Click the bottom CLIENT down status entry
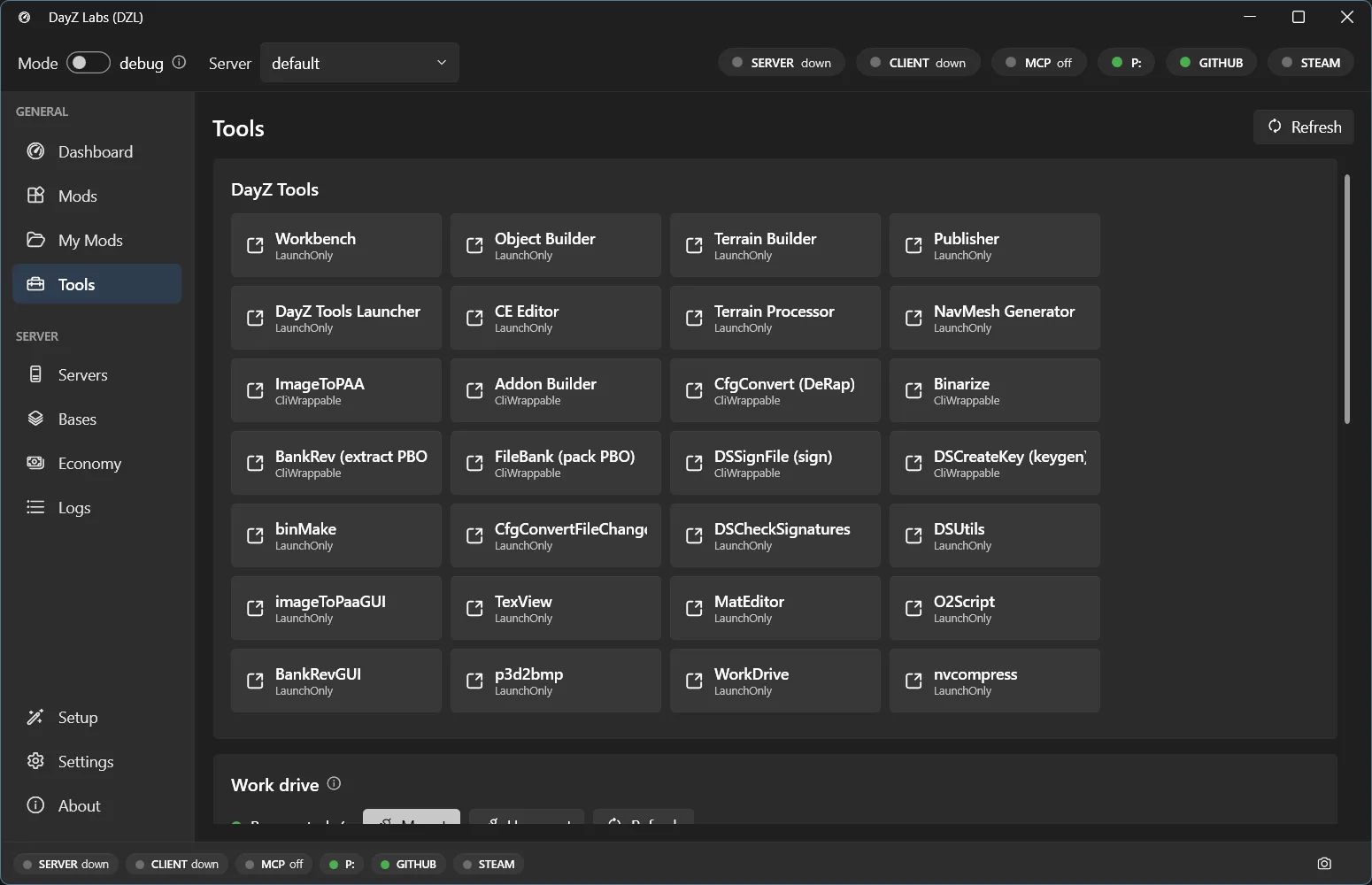 click(x=177, y=864)
